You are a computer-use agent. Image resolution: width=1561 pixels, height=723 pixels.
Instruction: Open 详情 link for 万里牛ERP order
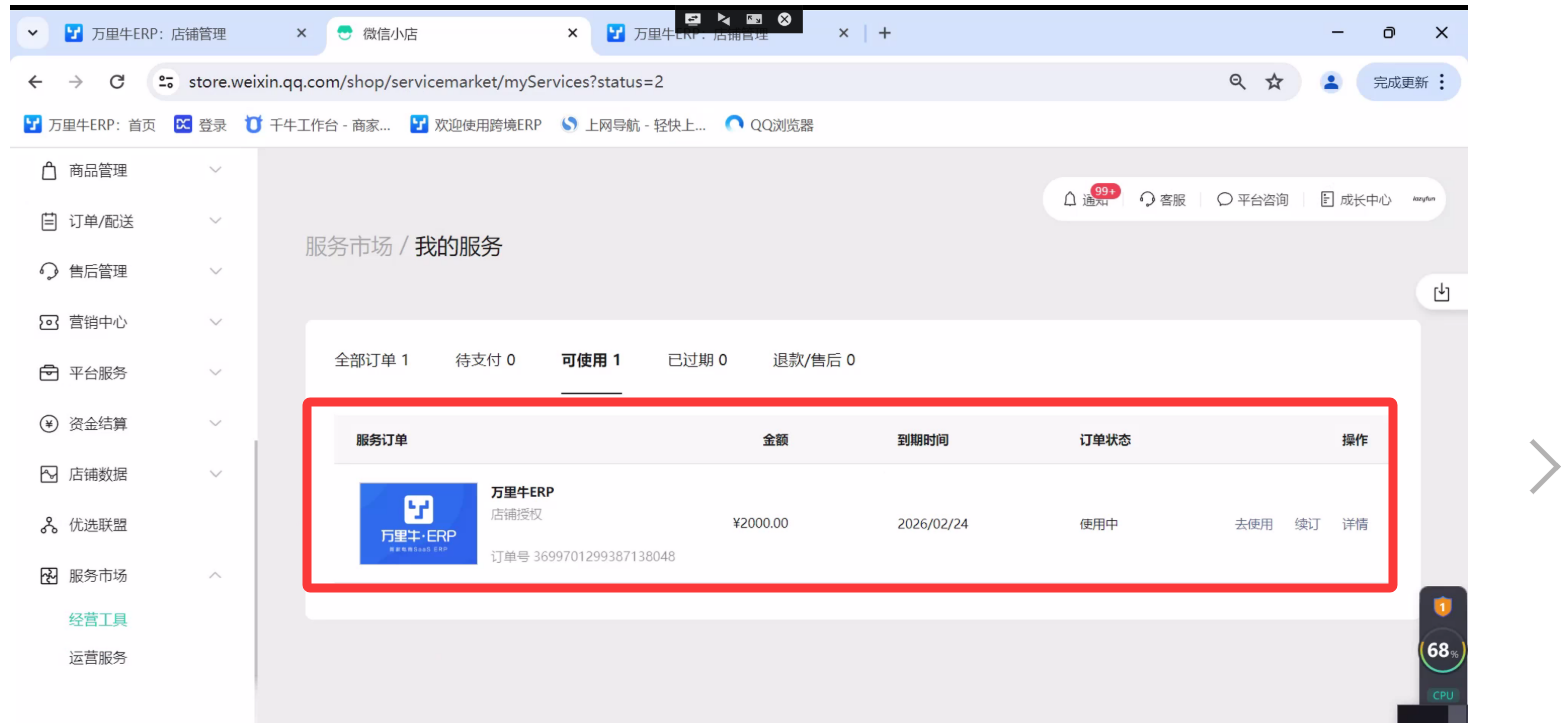pos(1355,524)
